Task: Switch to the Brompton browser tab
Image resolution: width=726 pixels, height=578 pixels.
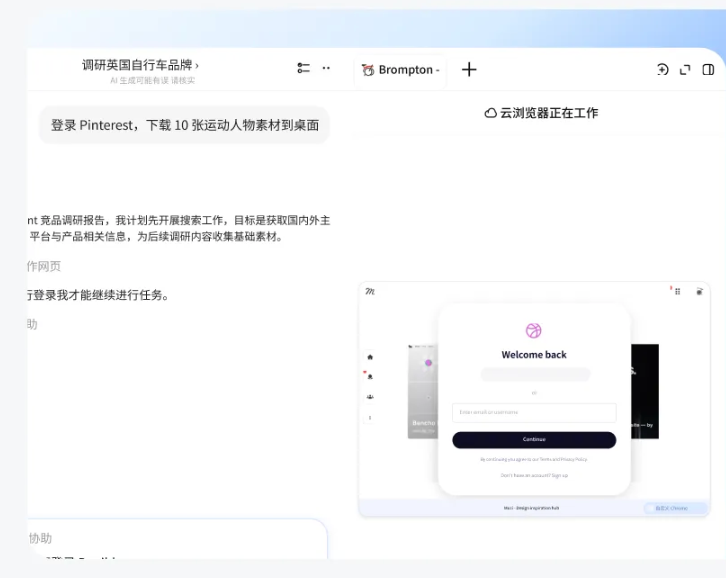Action: point(401,70)
